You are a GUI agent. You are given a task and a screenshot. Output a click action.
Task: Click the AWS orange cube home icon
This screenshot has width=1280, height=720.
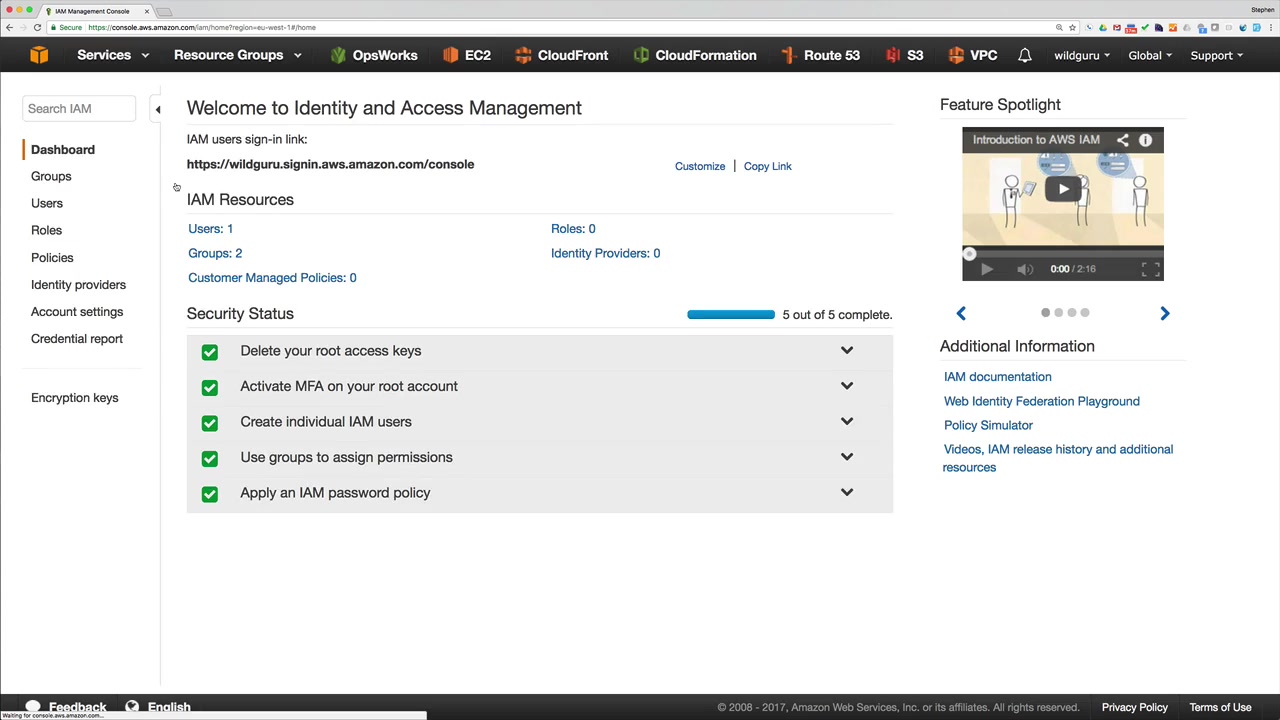tap(39, 55)
